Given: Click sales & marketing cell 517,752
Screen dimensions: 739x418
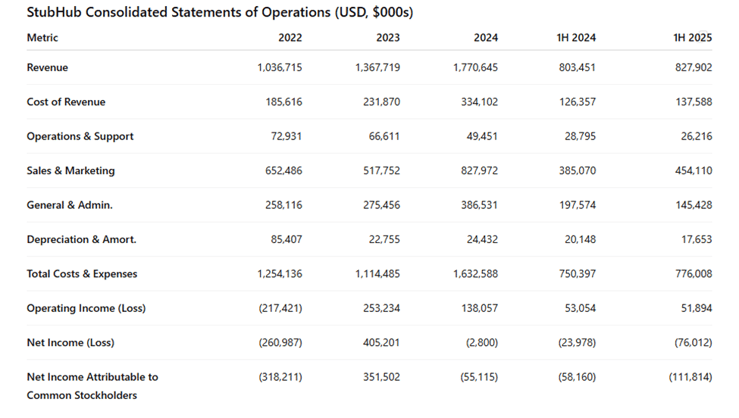Looking at the screenshot, I should click(x=381, y=171).
